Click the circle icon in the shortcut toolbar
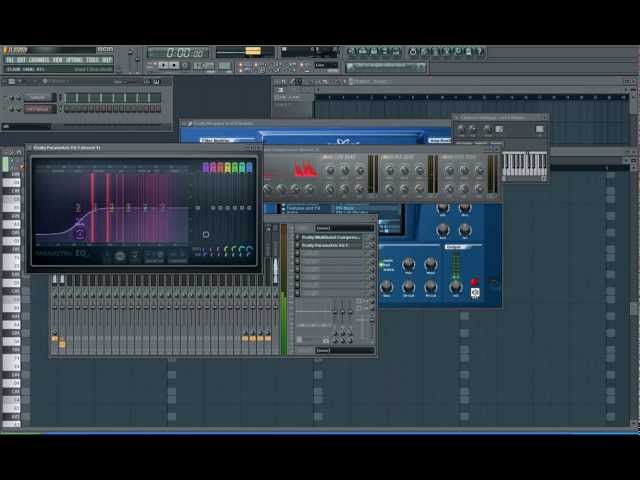640x480 pixels. point(413,52)
